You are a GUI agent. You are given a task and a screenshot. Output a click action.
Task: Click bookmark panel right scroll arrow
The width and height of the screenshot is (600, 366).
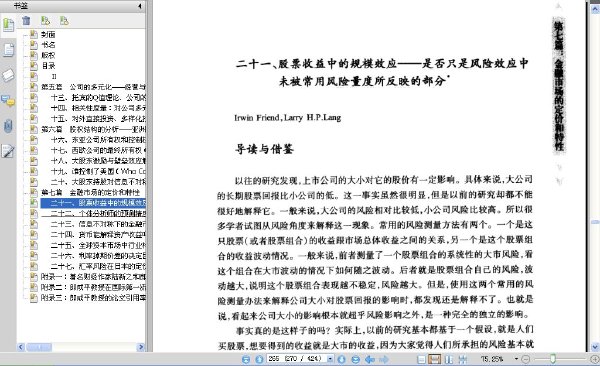(x=141, y=347)
